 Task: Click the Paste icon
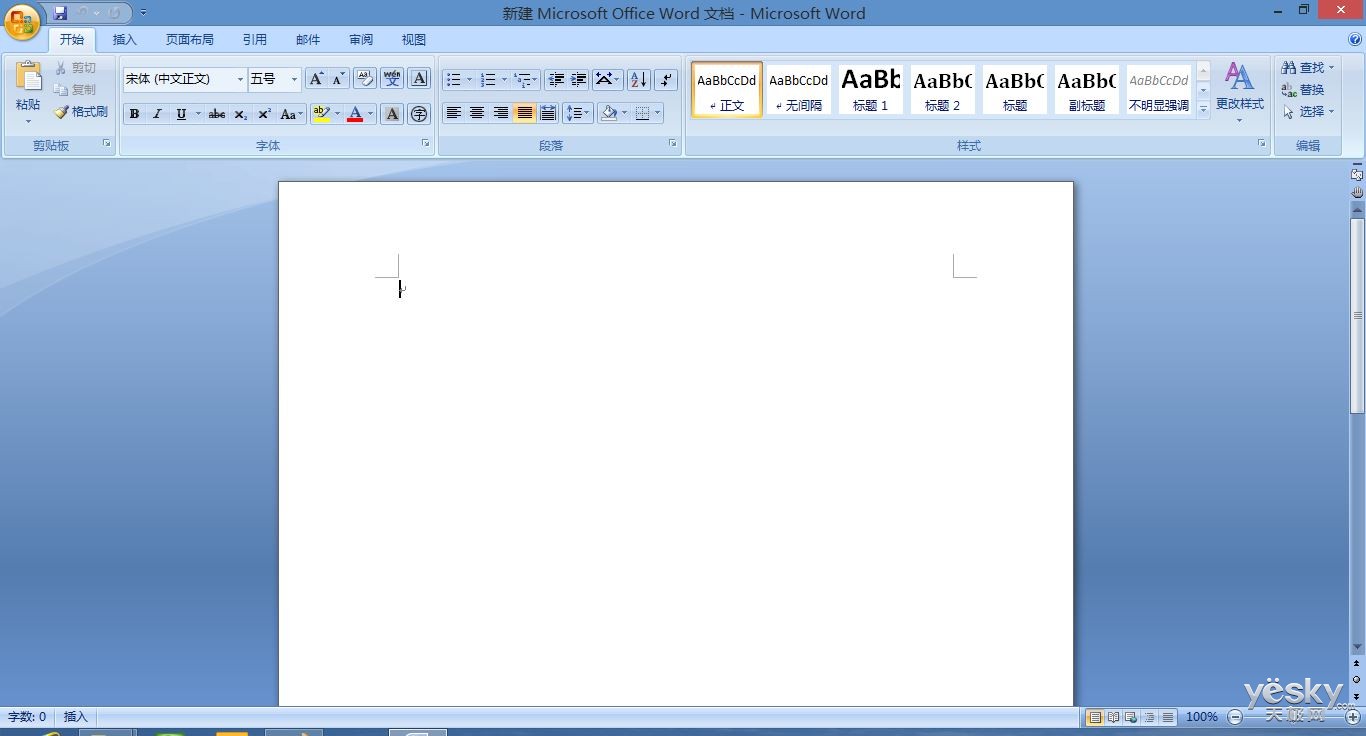(28, 77)
